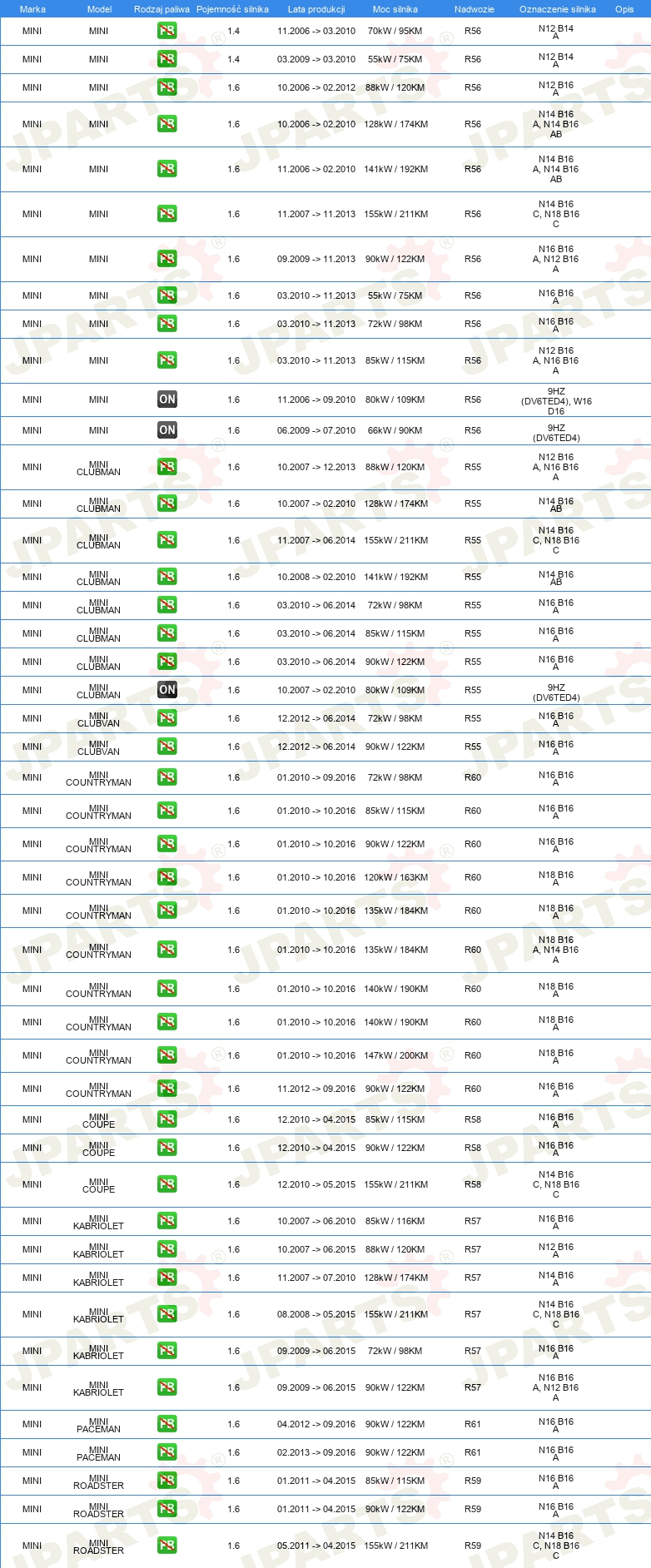
Task: Click ON diesel icon in R56 80kW/109KM row
Action: [x=167, y=399]
